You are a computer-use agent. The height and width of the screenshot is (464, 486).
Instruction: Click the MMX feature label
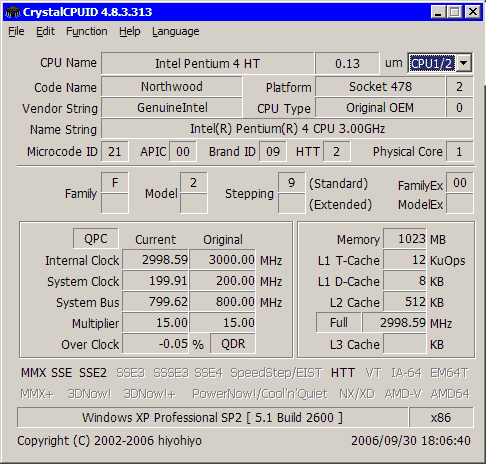[x=33, y=373]
